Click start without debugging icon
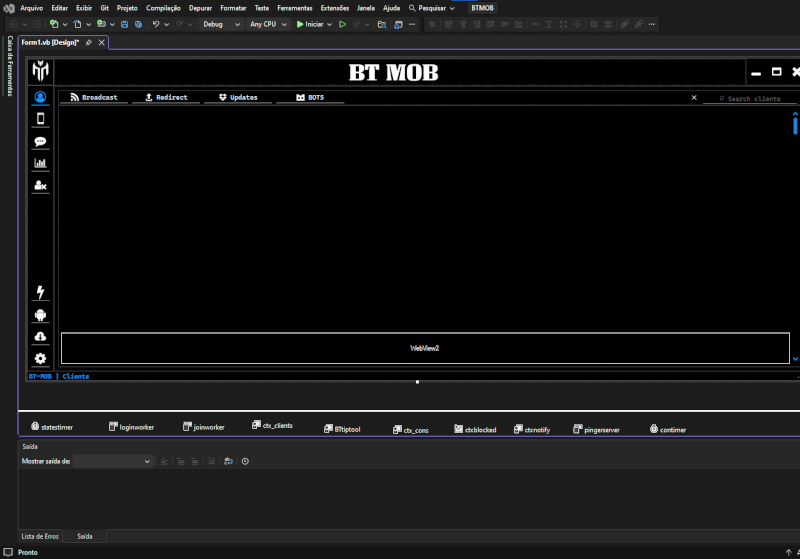 click(343, 24)
